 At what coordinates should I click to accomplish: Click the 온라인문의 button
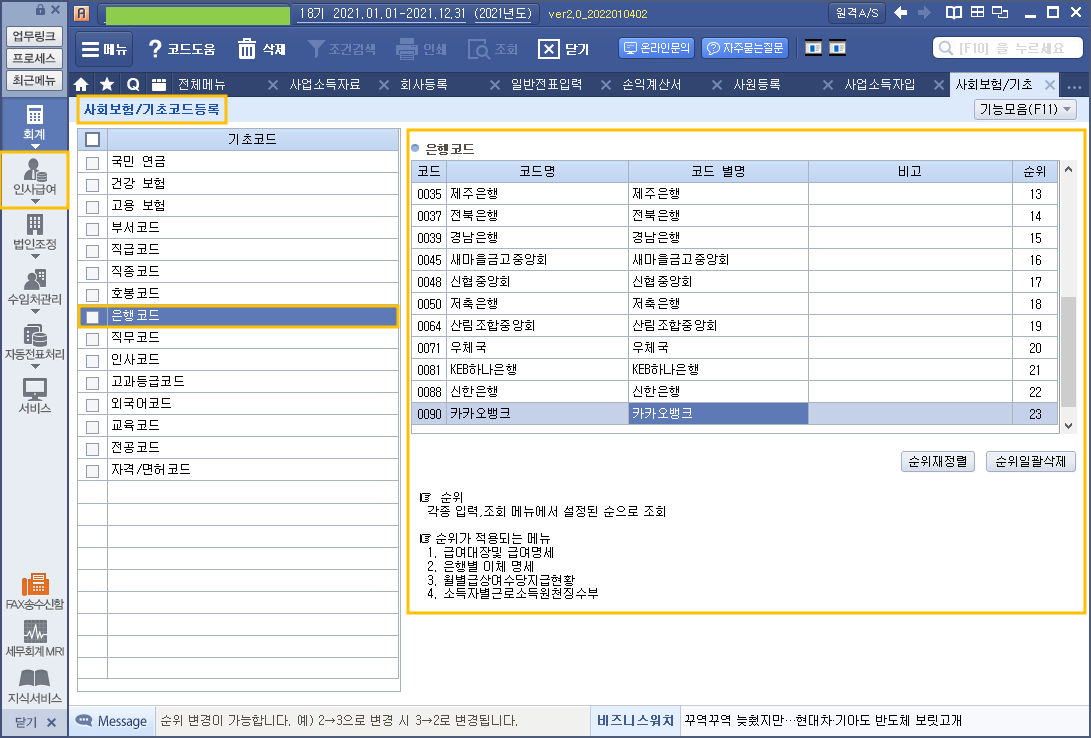tap(657, 48)
